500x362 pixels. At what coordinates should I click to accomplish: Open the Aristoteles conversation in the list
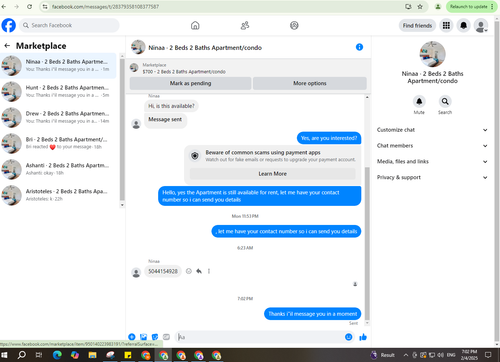pyautogui.click(x=58, y=195)
